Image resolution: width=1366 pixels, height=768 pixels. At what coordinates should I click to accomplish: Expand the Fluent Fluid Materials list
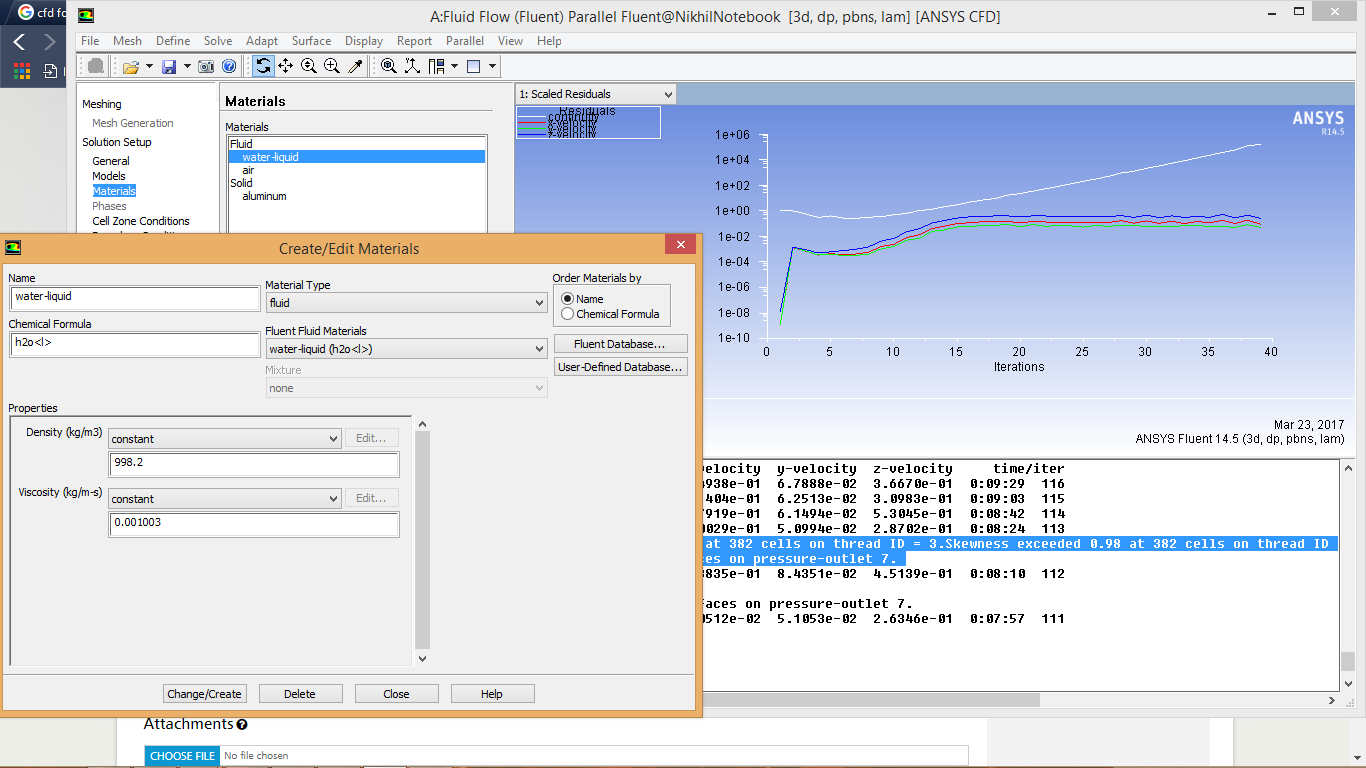point(537,348)
